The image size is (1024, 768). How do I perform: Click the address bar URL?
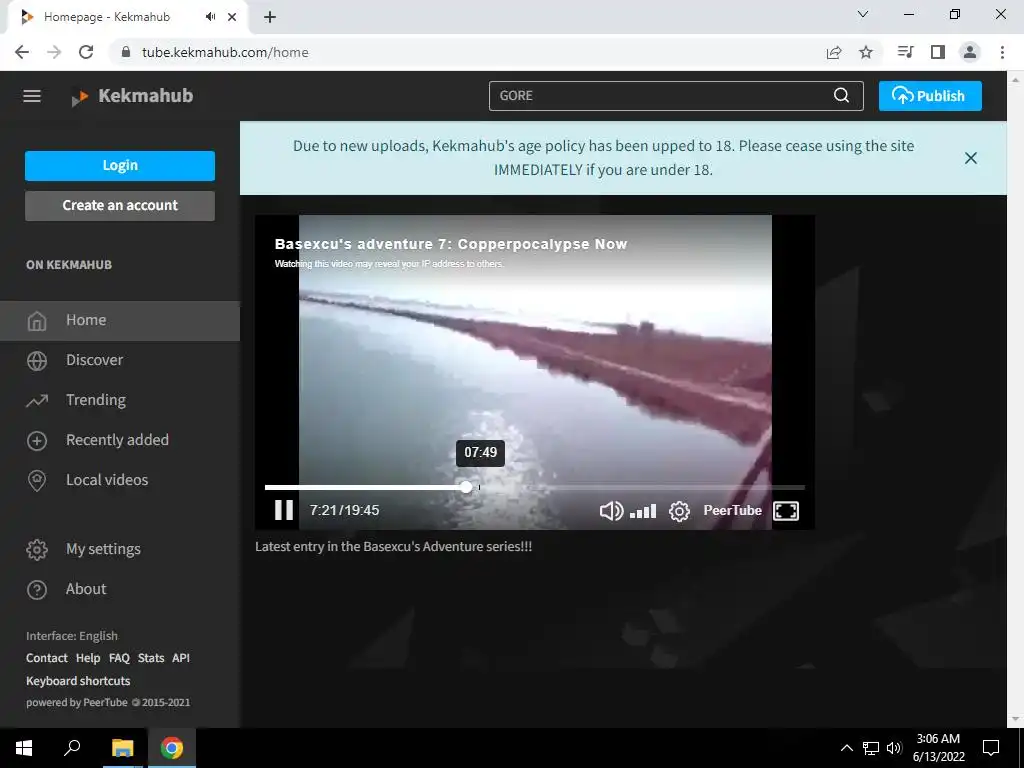pyautogui.click(x=225, y=52)
